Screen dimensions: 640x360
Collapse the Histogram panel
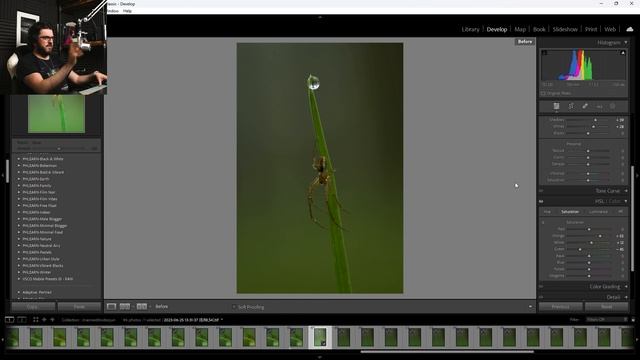click(626, 42)
